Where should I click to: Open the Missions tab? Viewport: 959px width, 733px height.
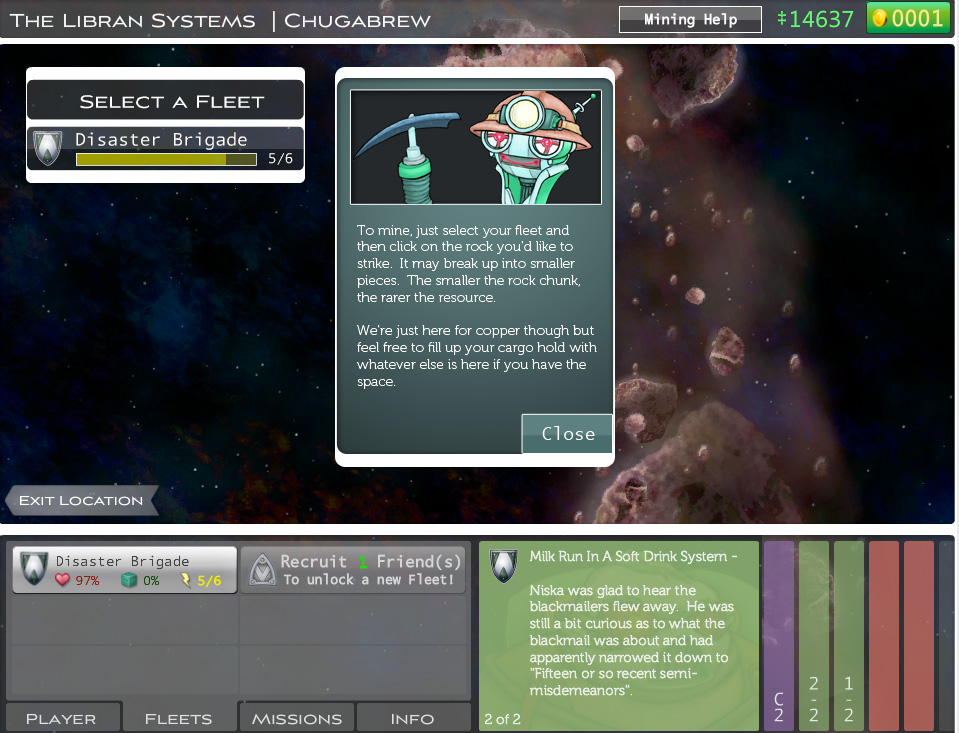[x=296, y=718]
